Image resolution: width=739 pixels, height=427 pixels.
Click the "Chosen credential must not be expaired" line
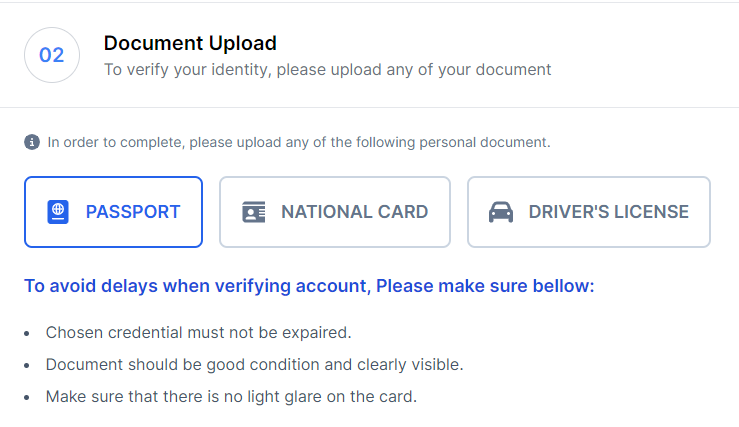198,332
